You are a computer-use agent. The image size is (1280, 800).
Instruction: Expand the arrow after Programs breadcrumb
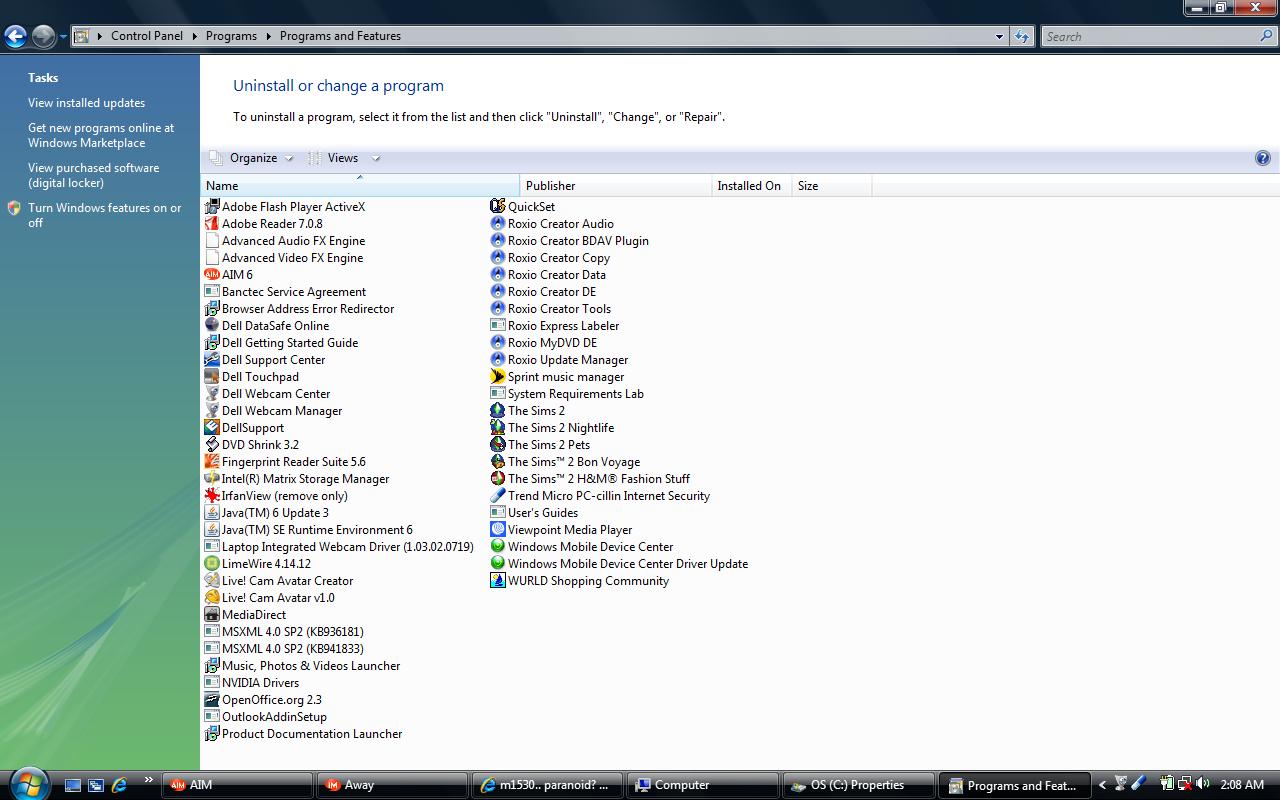[x=269, y=36]
